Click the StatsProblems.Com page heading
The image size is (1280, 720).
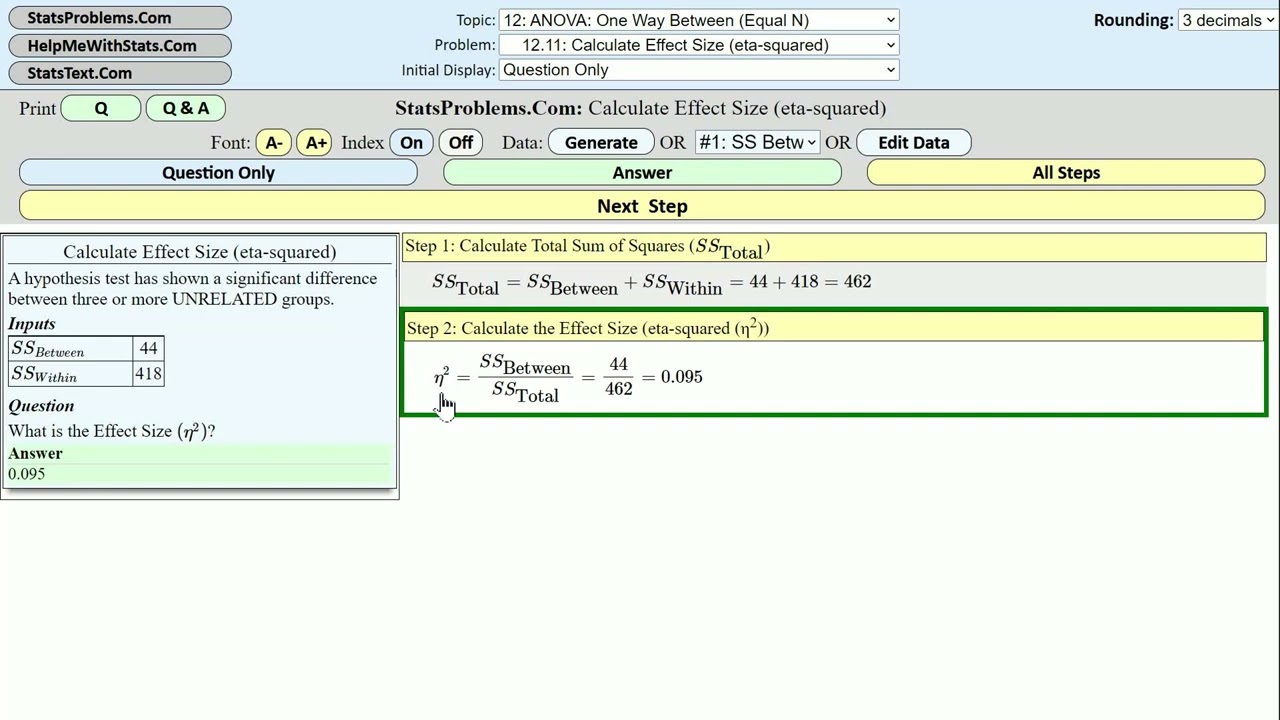[x=640, y=108]
